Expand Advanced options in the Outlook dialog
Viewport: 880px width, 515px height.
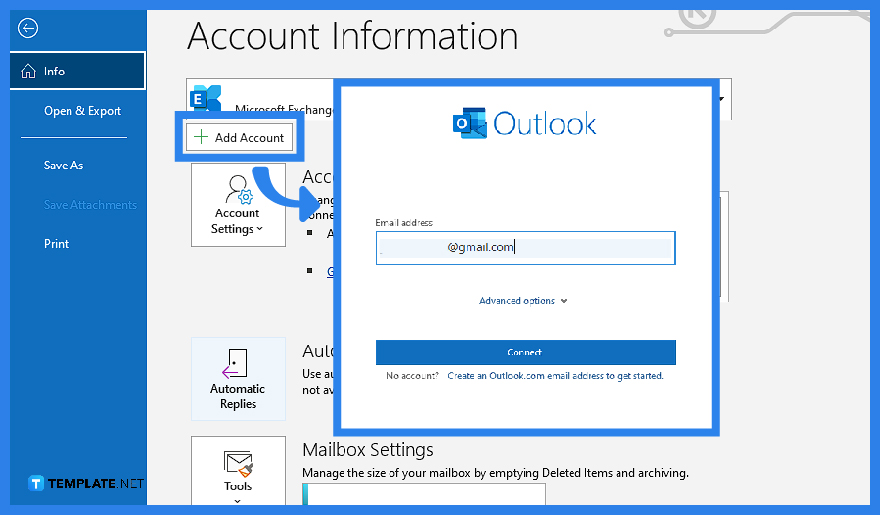coord(523,301)
